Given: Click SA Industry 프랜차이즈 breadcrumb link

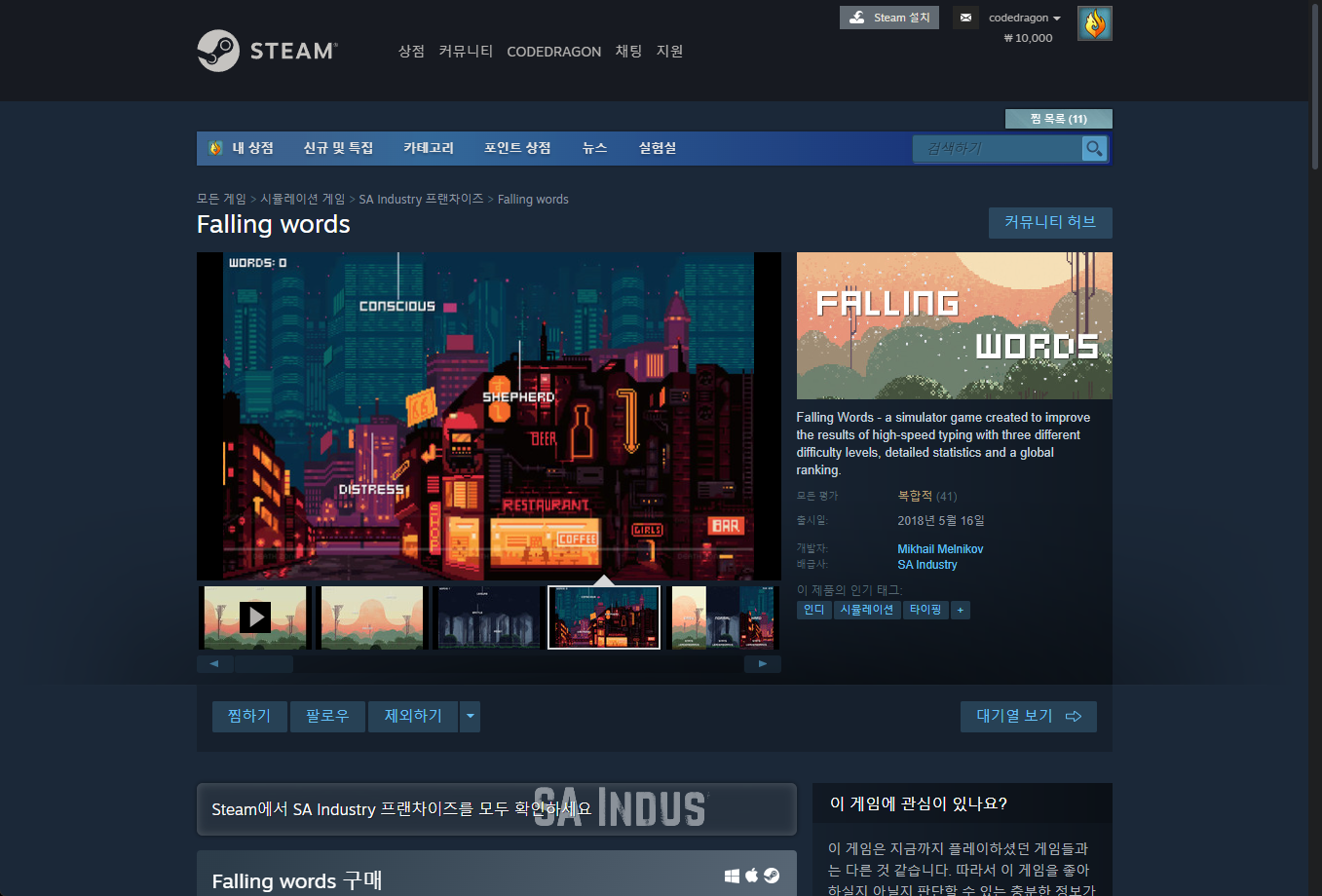Looking at the screenshot, I should tap(421, 199).
